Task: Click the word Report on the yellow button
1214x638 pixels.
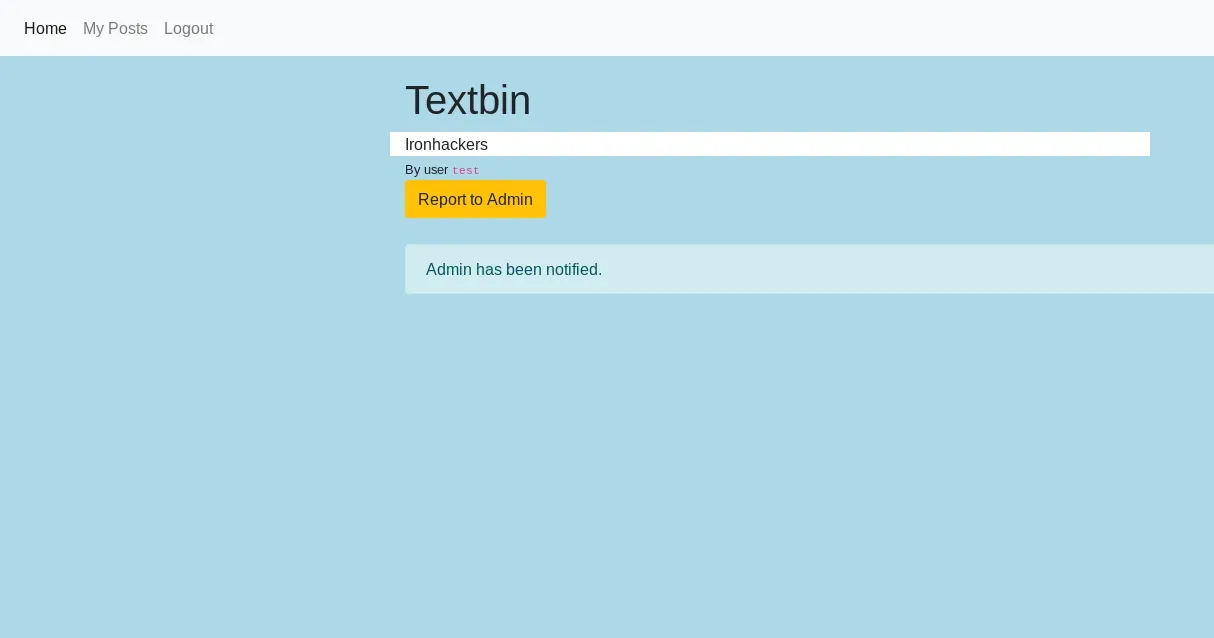Action: tap(442, 199)
